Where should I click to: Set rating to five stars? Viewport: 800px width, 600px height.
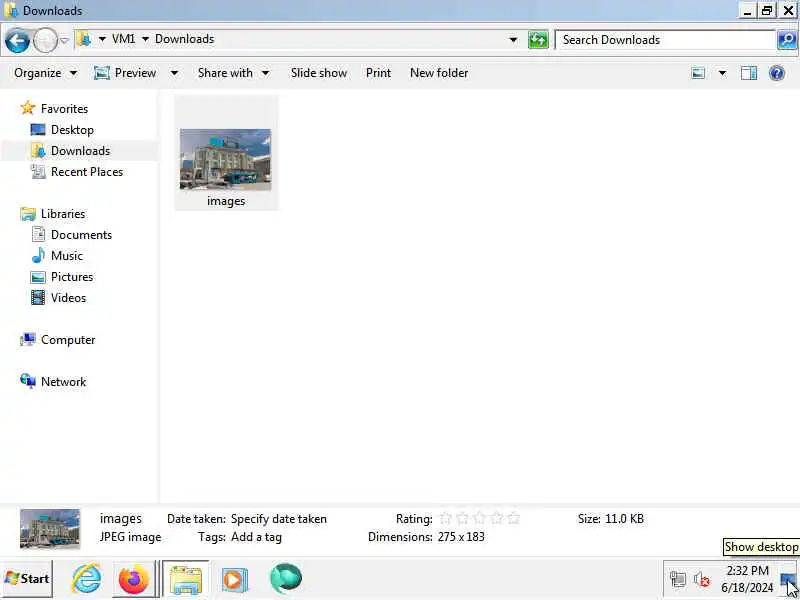click(x=514, y=519)
